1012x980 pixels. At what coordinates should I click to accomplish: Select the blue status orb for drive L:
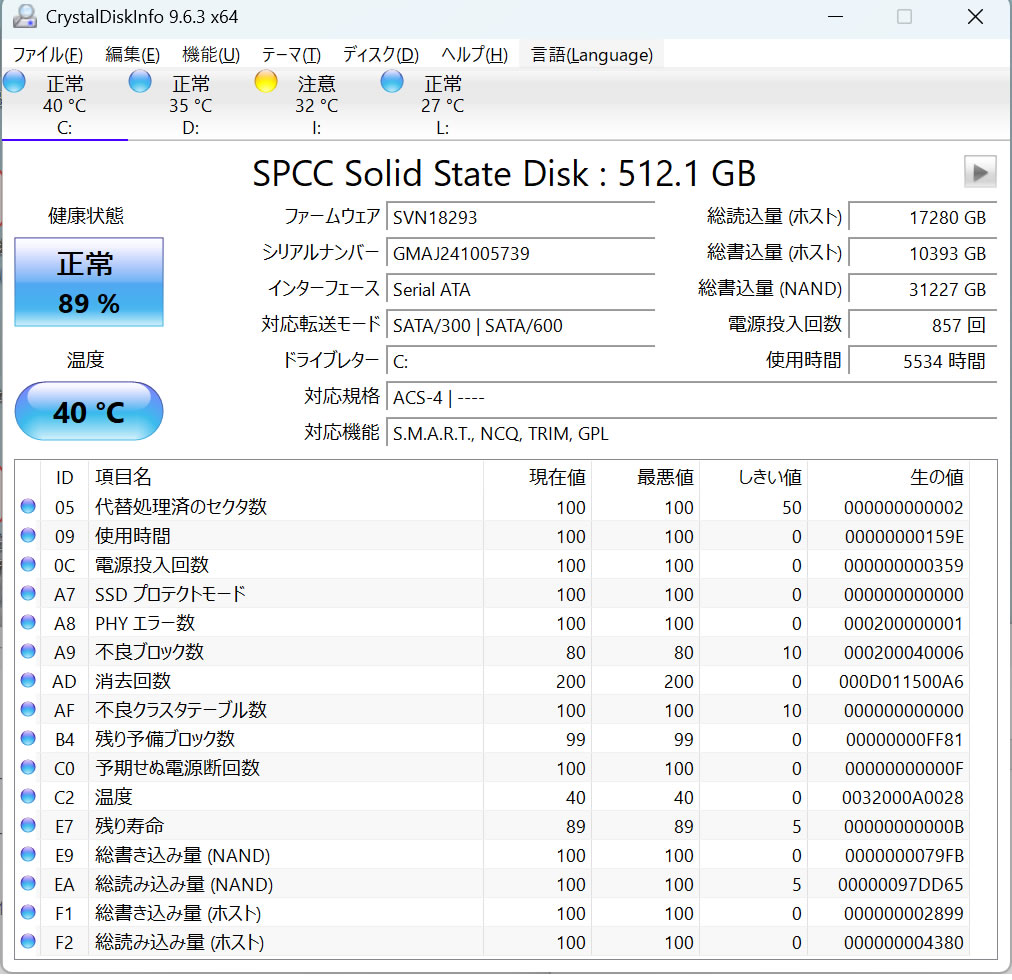coord(392,82)
